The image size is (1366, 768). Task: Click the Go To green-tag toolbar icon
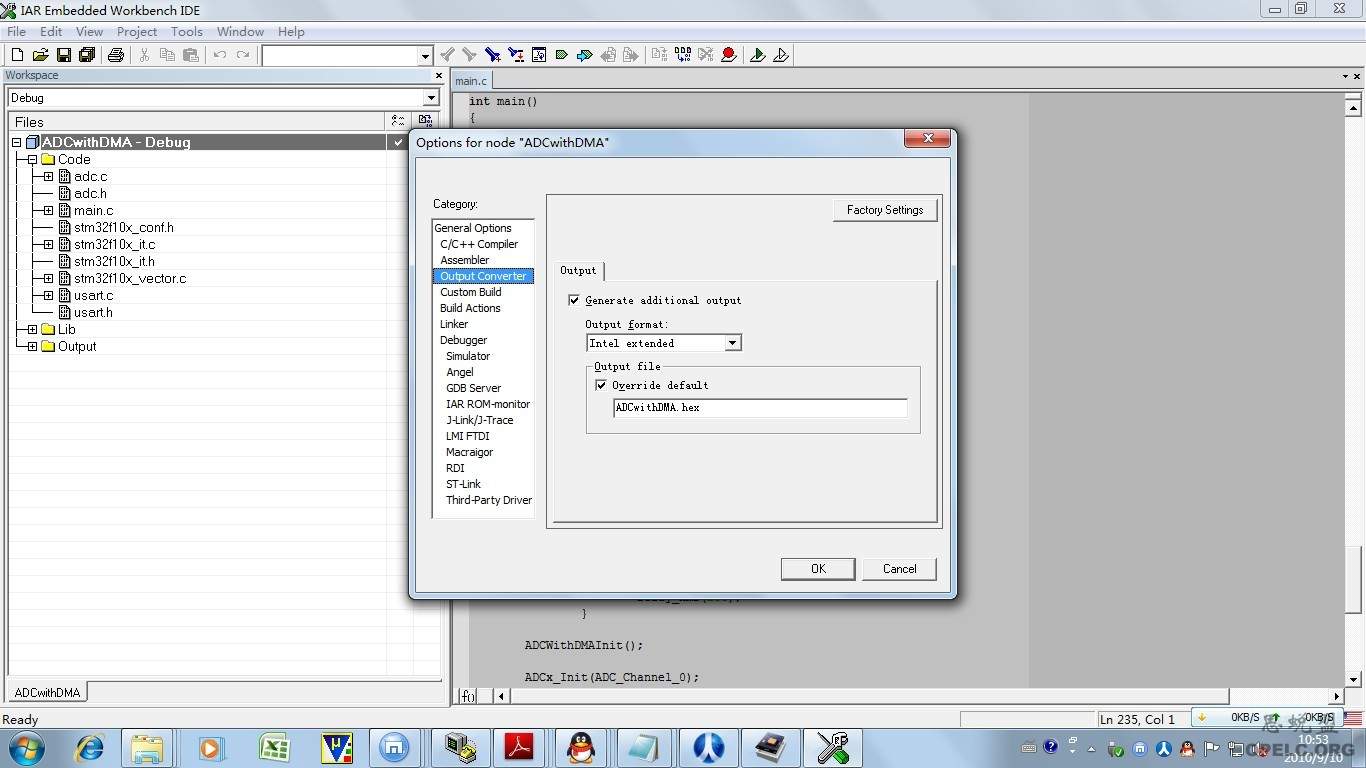[562, 55]
